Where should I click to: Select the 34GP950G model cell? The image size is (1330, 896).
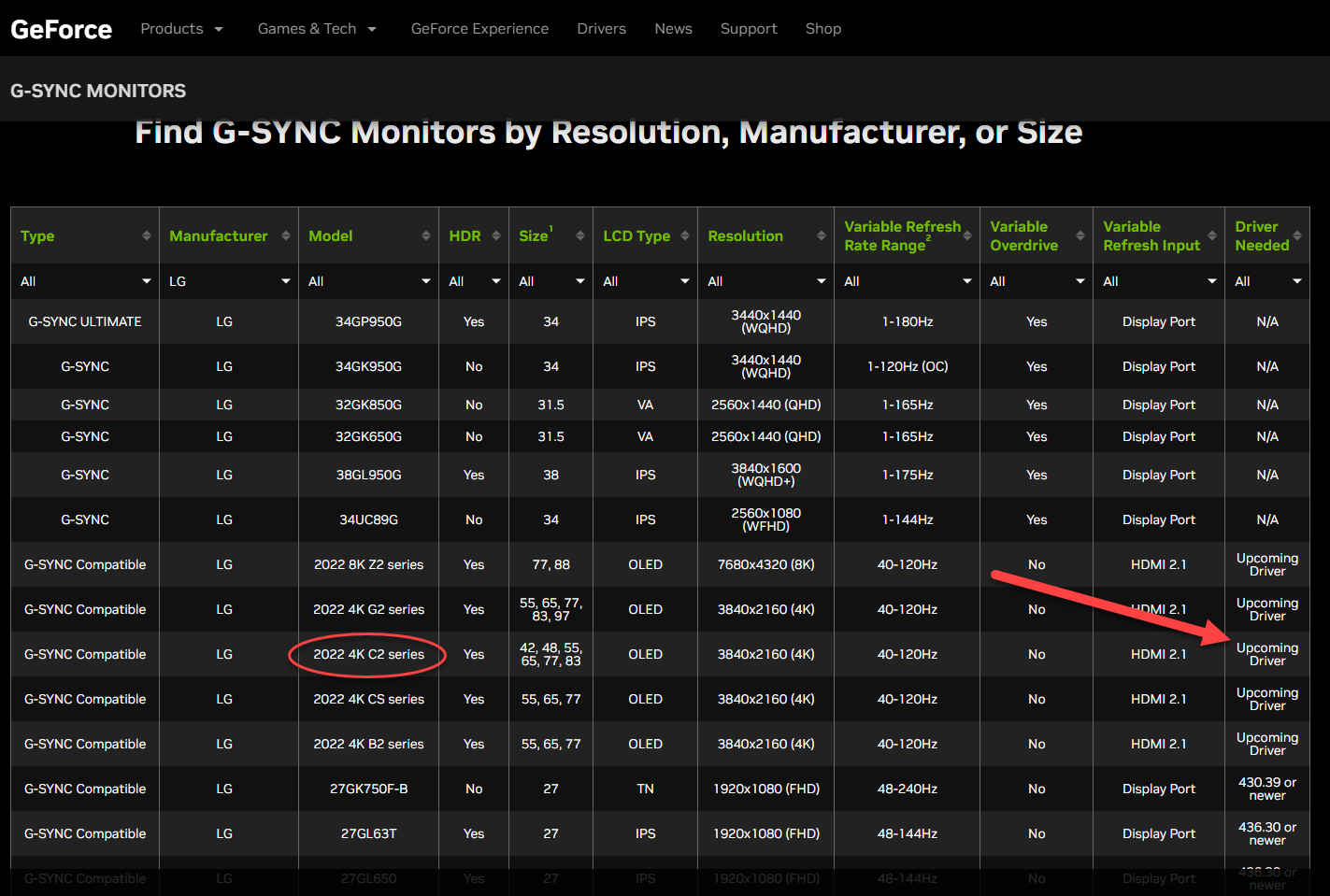click(x=369, y=321)
